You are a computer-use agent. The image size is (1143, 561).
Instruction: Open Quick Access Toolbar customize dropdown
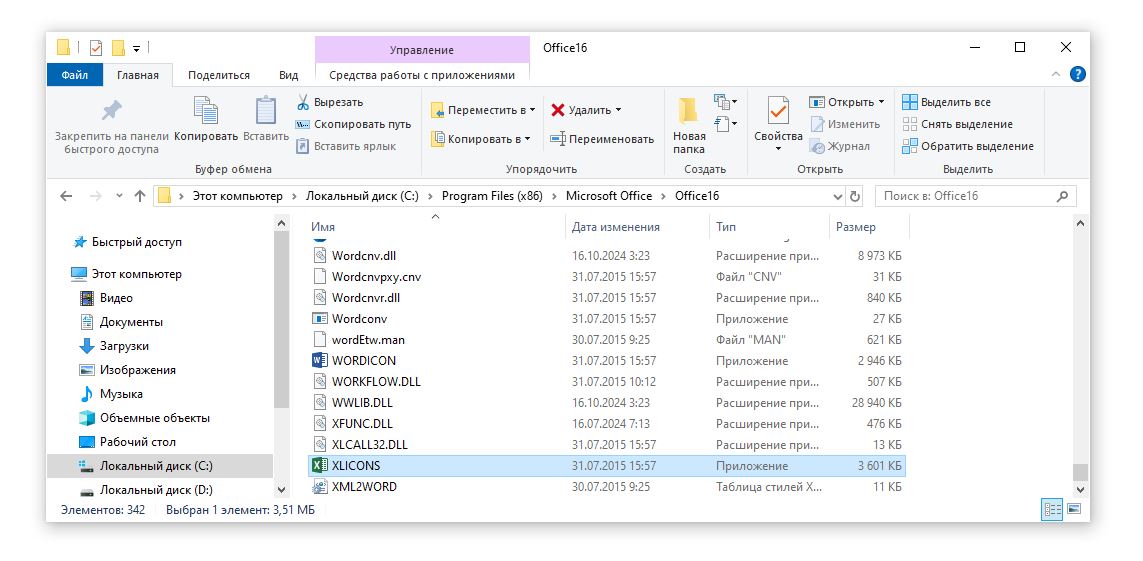(136, 49)
